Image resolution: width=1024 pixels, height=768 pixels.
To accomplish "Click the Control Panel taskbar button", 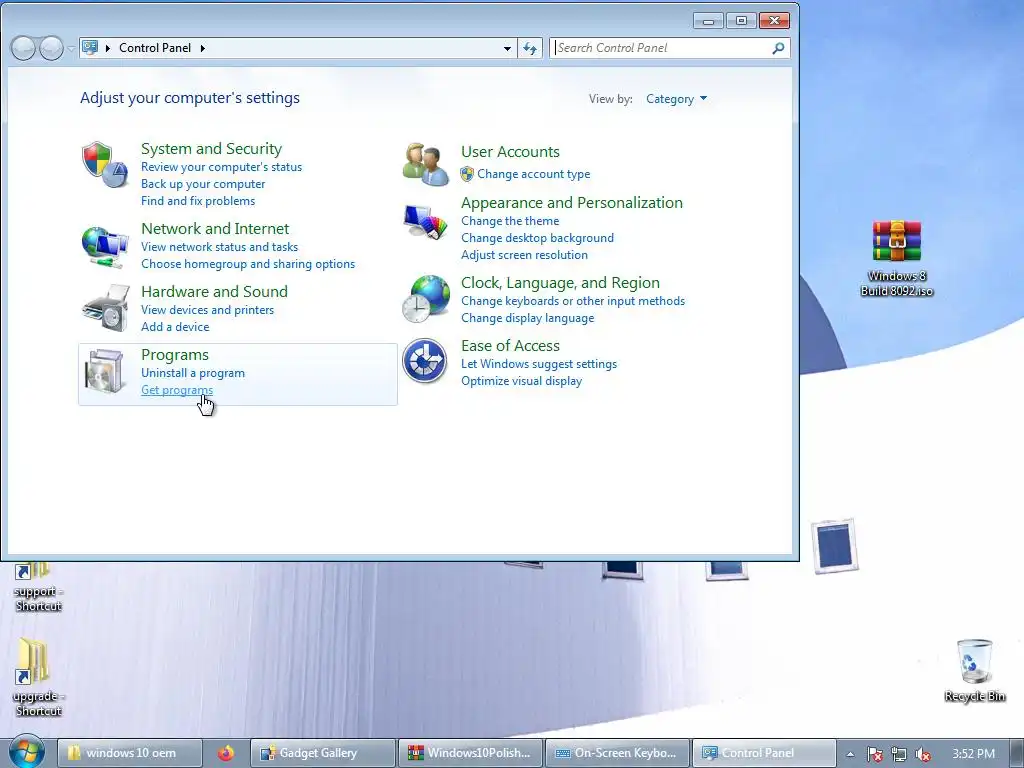I will coord(764,753).
